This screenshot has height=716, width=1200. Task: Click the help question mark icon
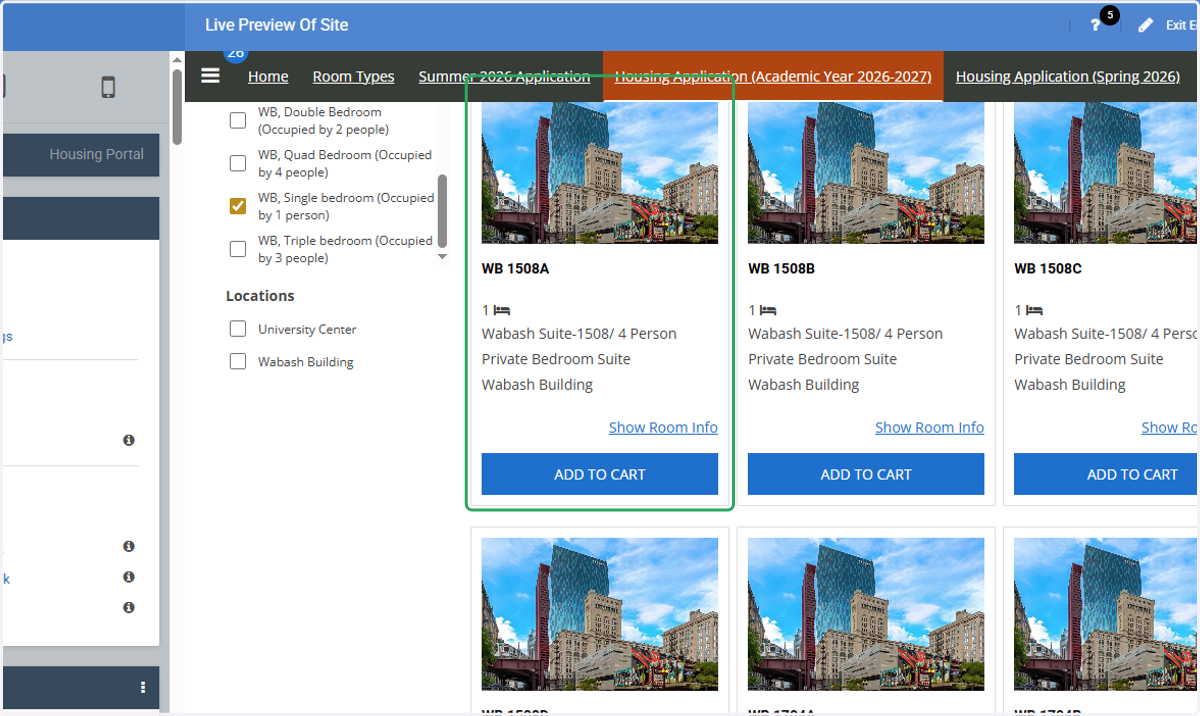(1095, 26)
